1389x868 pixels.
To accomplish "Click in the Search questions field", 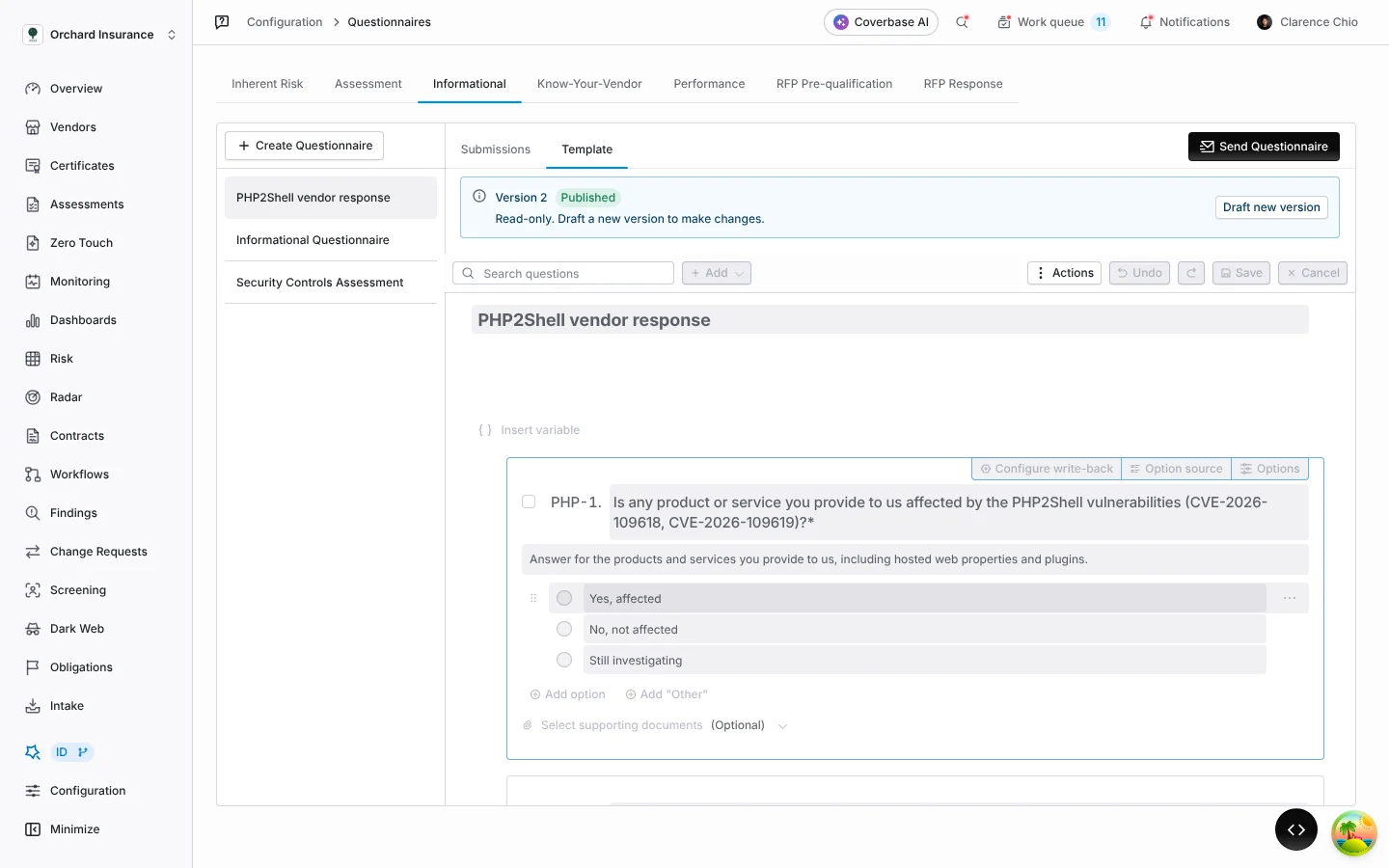I will [x=563, y=273].
